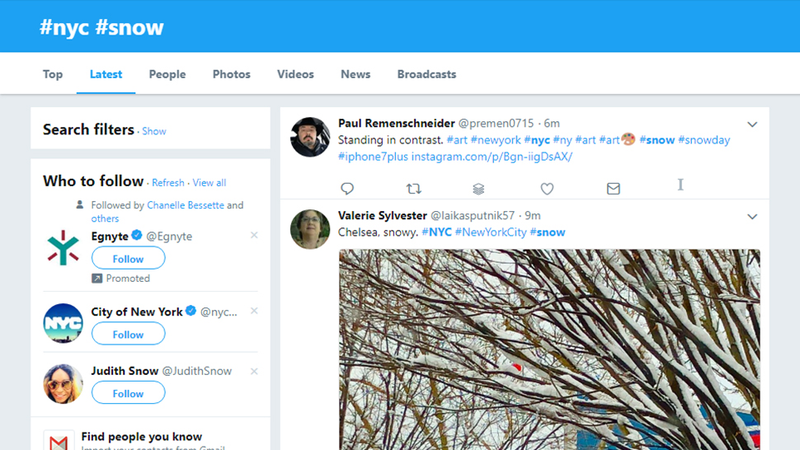Go to the News tab
The image size is (800, 450).
coord(356,74)
